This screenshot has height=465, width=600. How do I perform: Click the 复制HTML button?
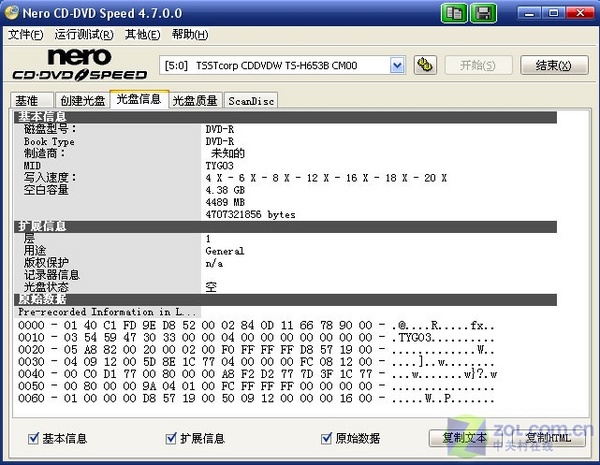click(x=548, y=437)
